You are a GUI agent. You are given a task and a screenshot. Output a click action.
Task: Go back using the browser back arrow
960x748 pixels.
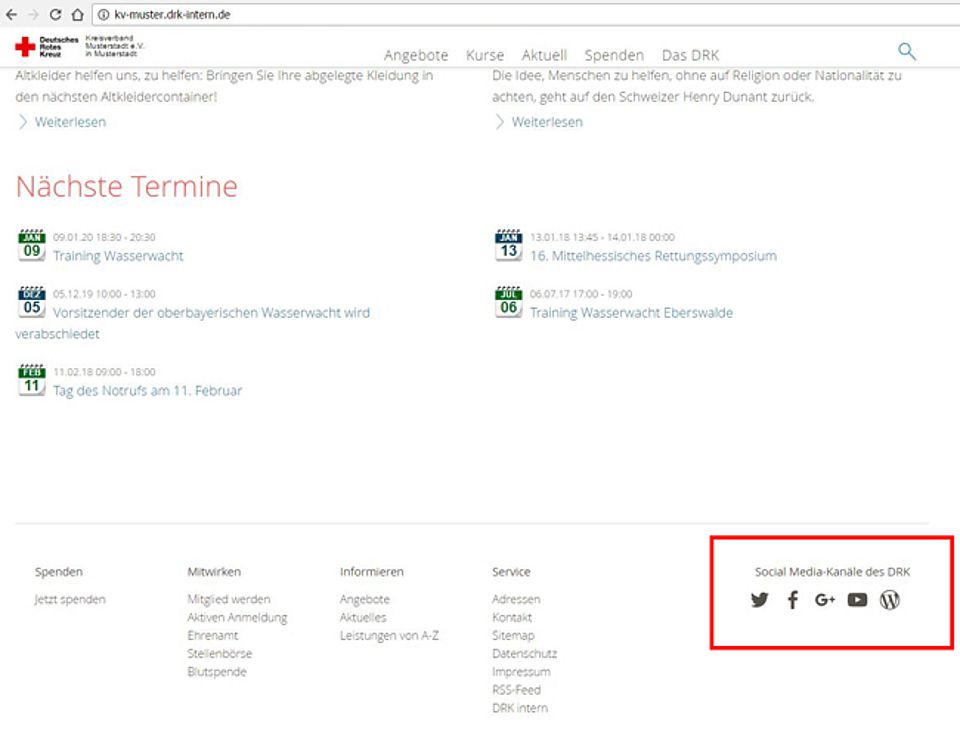pyautogui.click(x=12, y=14)
